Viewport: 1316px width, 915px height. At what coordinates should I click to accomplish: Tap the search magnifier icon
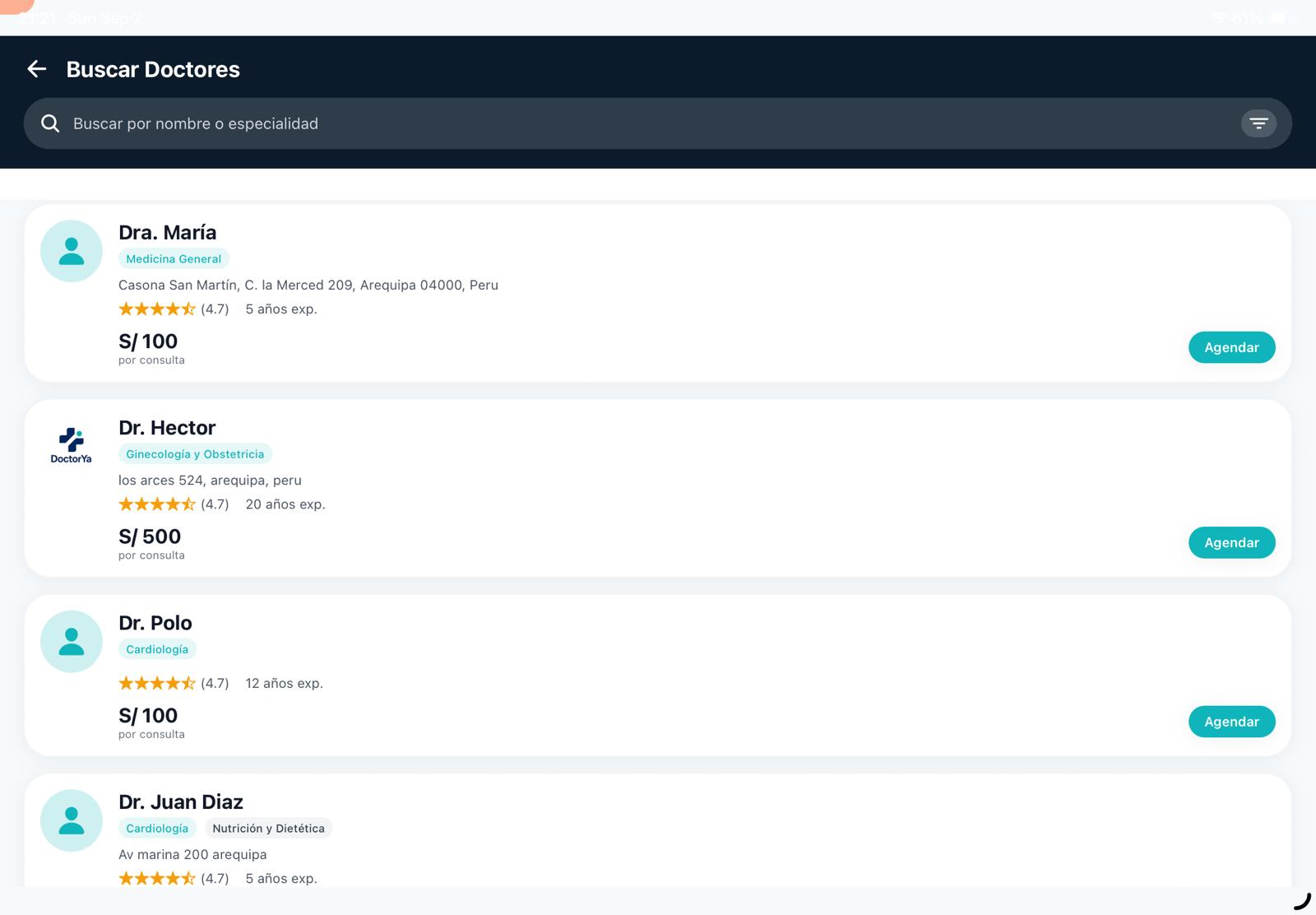tap(50, 123)
